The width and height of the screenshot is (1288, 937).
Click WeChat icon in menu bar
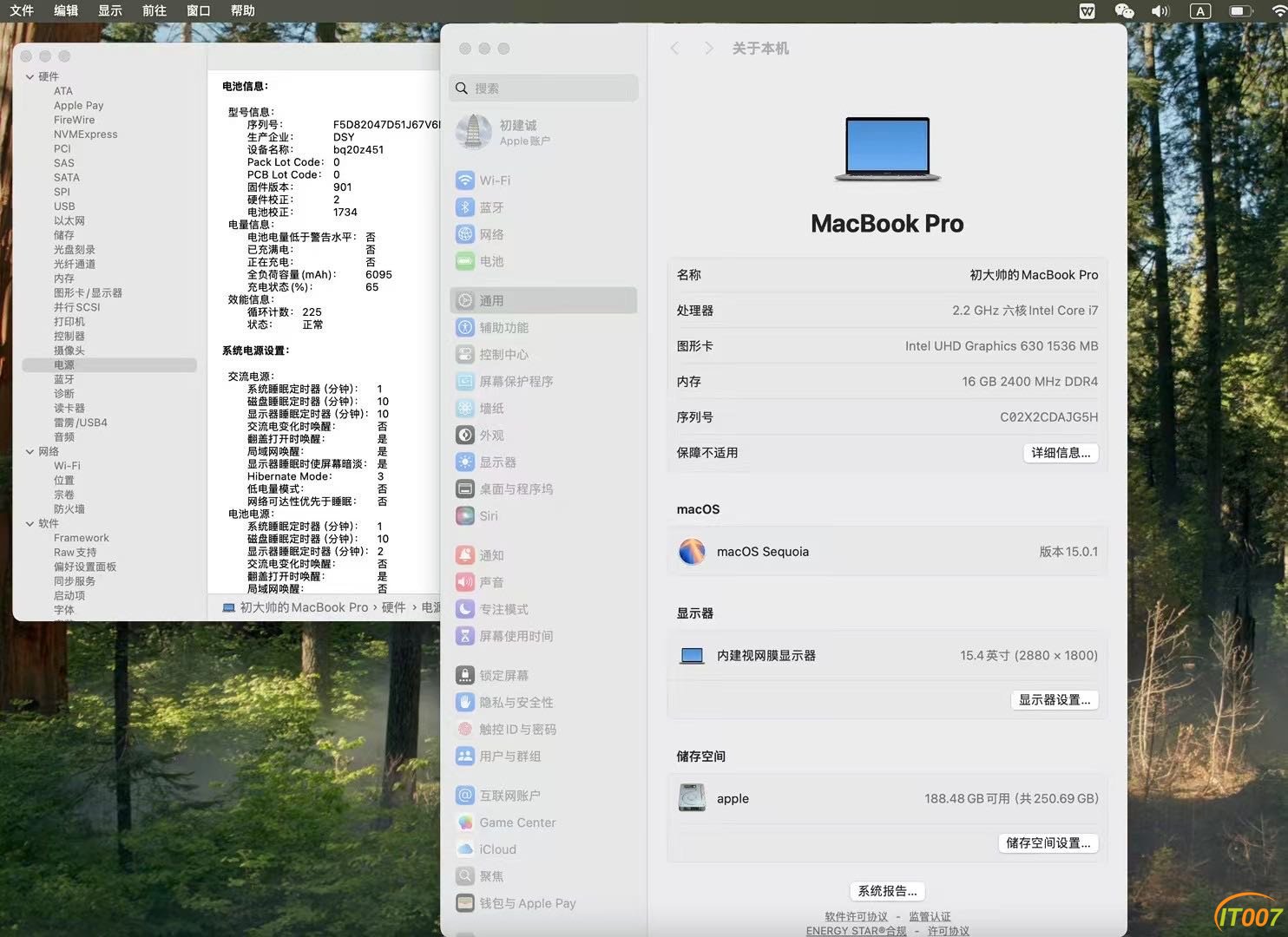click(1124, 10)
